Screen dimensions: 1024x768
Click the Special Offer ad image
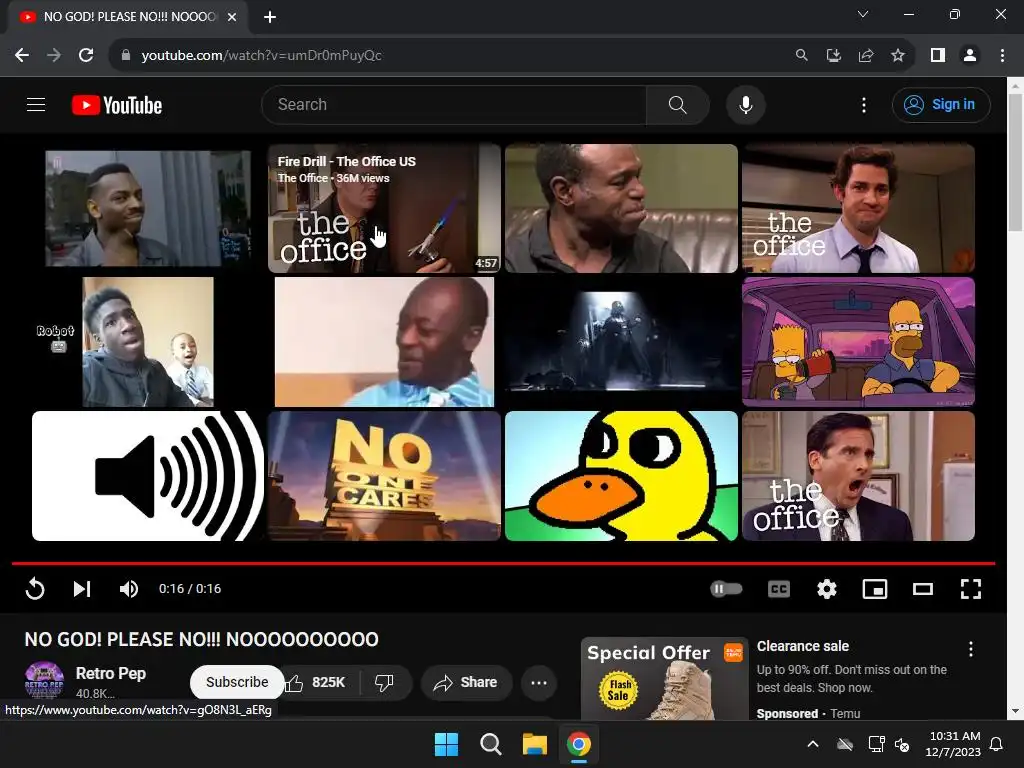(x=664, y=679)
